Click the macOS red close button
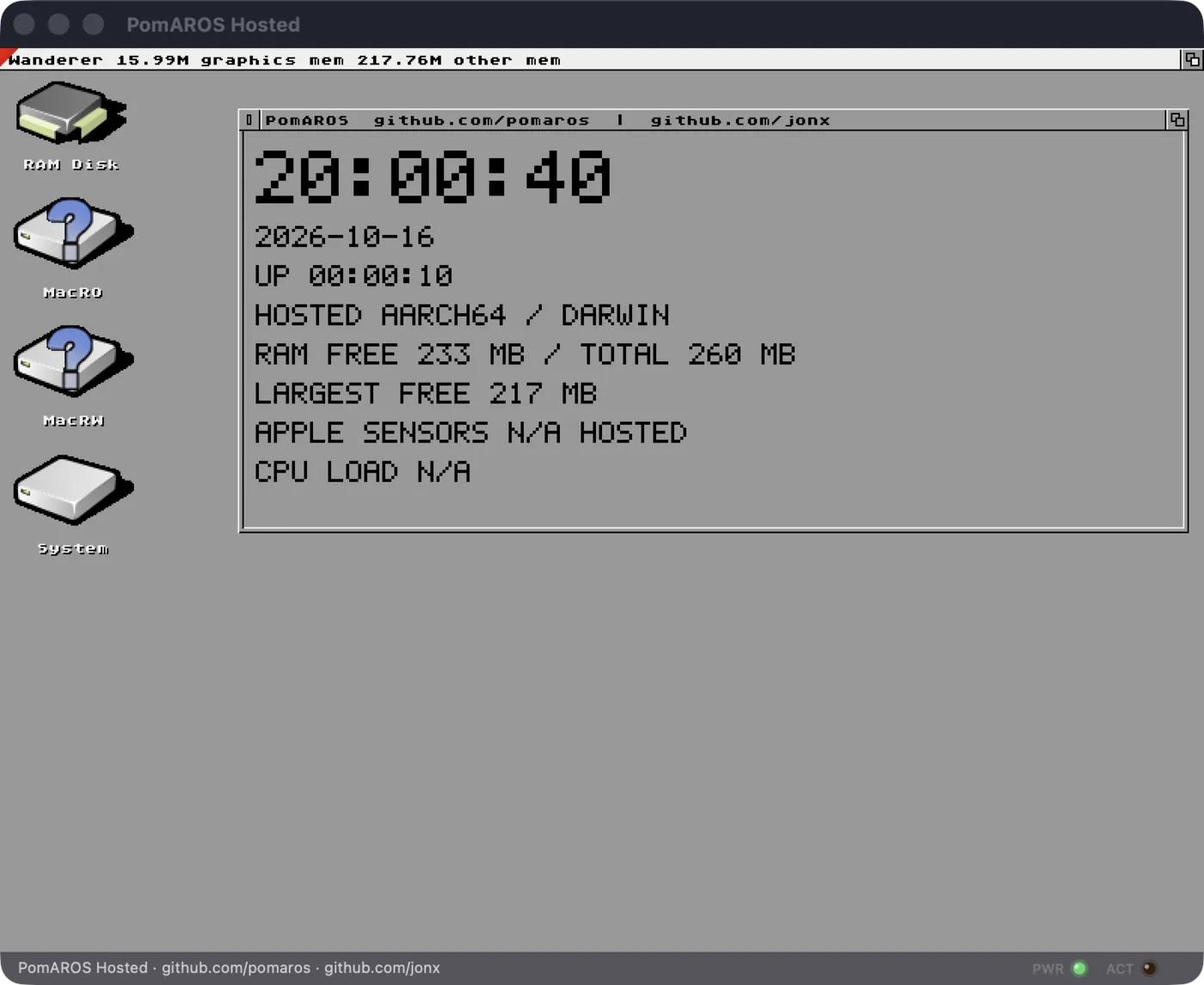Viewport: 1204px width, 985px height. (24, 24)
